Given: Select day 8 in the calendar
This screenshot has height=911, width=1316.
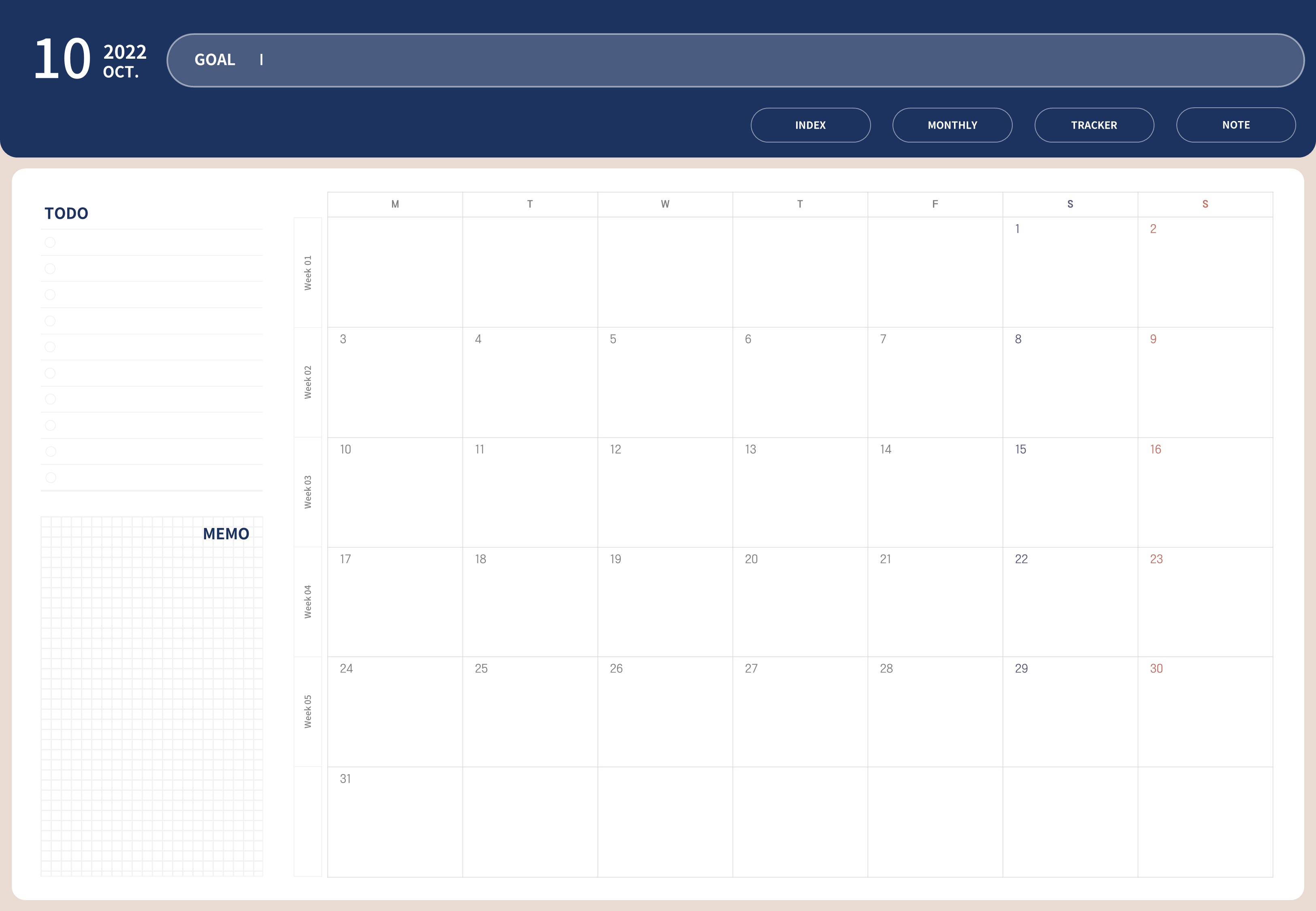Looking at the screenshot, I should pyautogui.click(x=1070, y=383).
